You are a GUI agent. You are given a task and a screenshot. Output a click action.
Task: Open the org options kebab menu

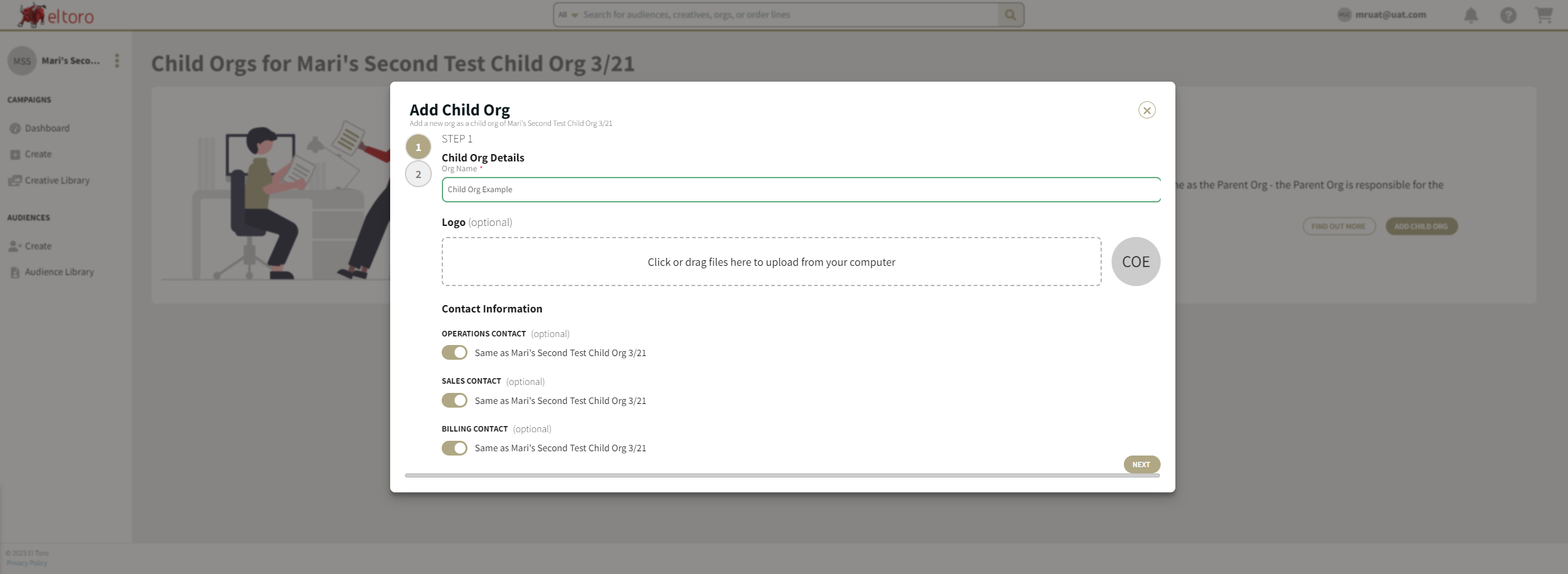117,61
